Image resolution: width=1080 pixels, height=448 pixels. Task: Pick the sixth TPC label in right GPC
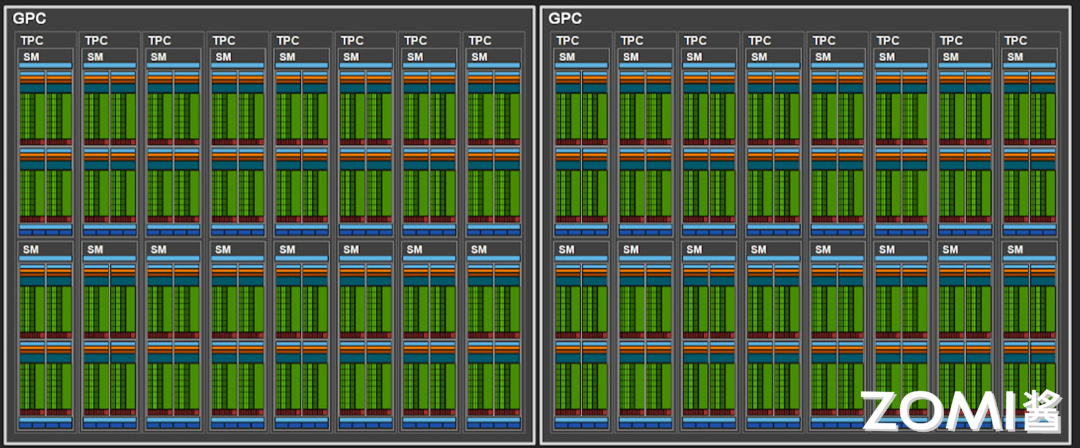[888, 41]
